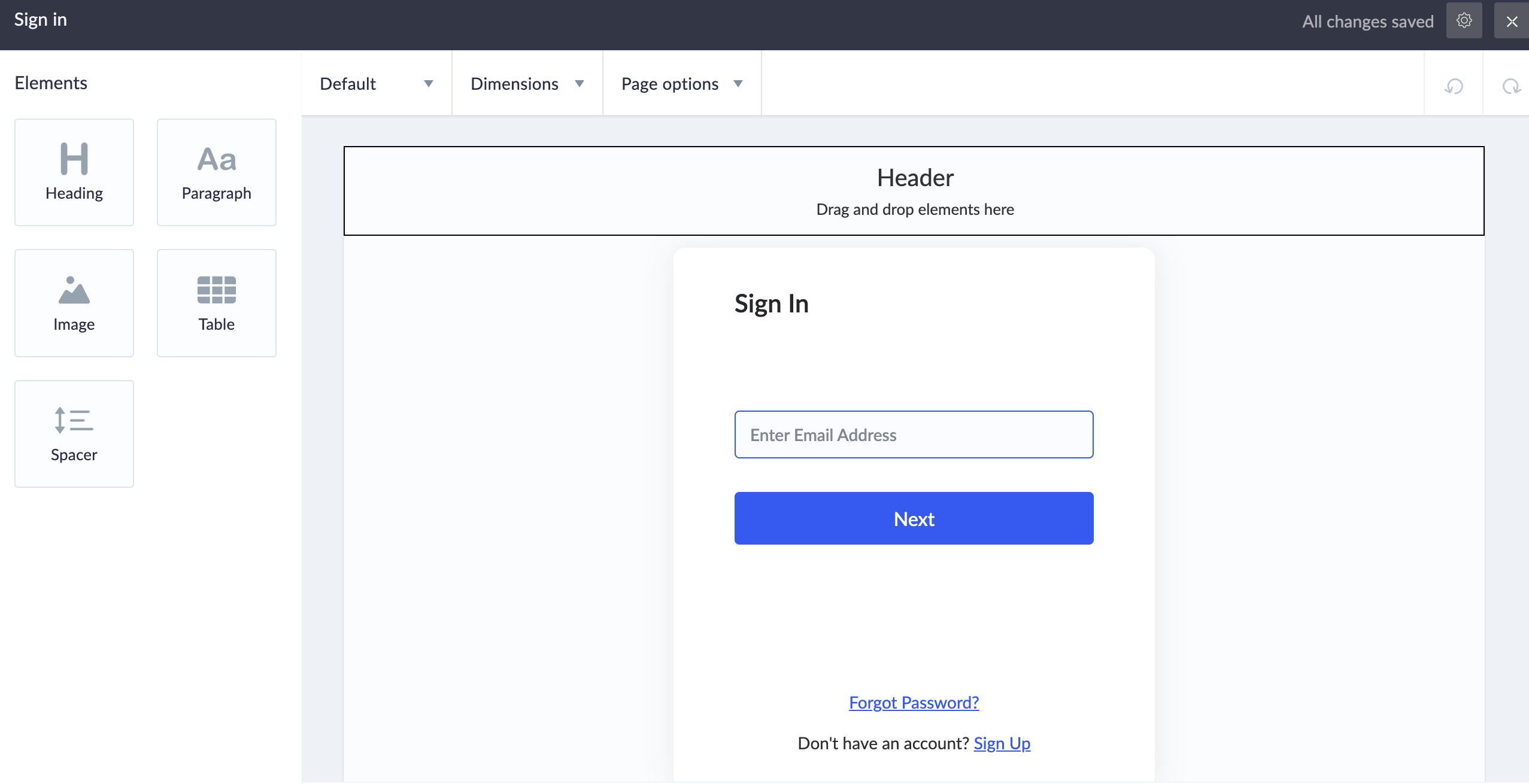Select the Spacer element in the sidebar
Image resolution: width=1529 pixels, height=784 pixels.
tap(74, 433)
